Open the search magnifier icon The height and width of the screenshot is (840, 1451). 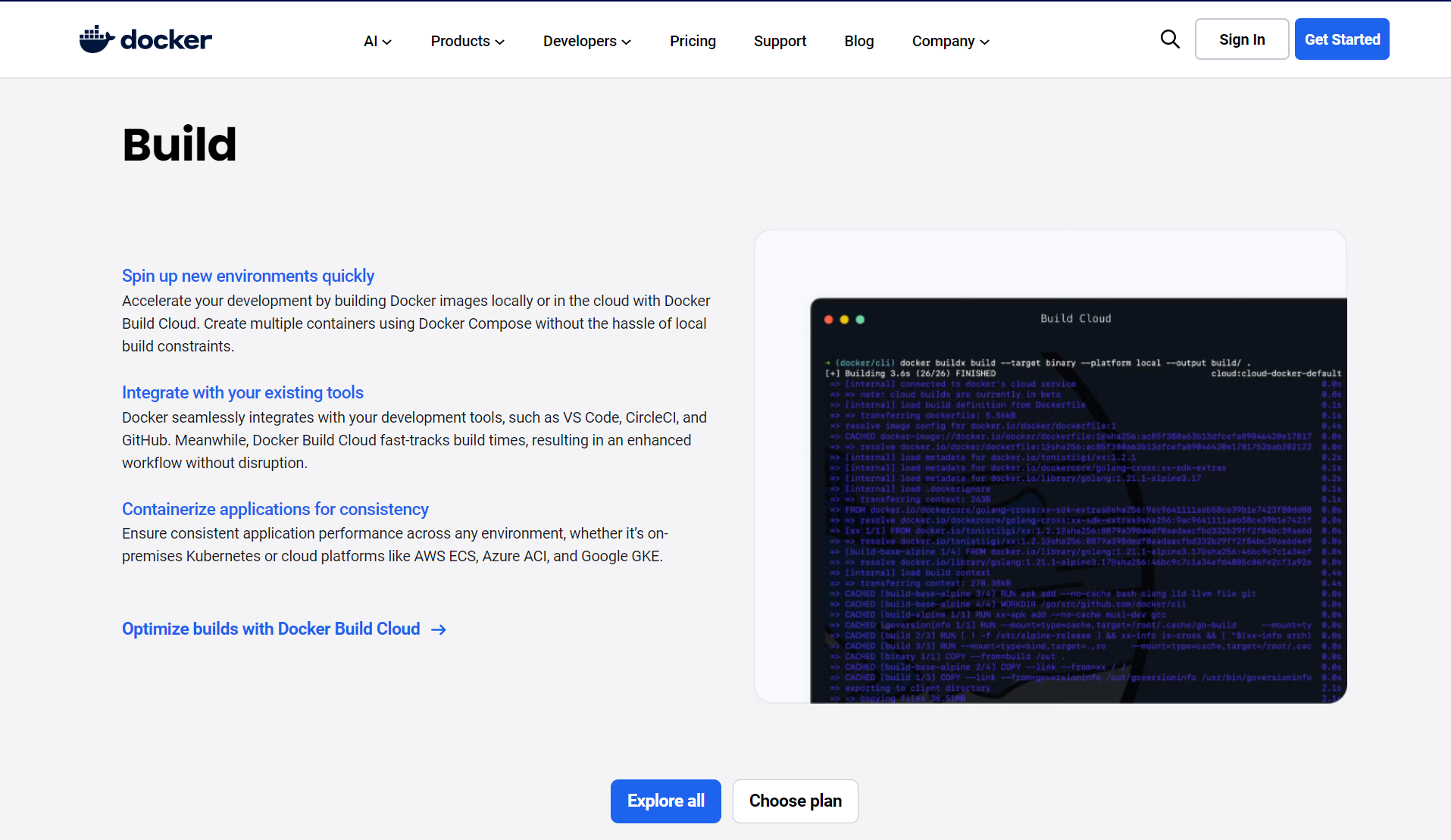click(1170, 39)
